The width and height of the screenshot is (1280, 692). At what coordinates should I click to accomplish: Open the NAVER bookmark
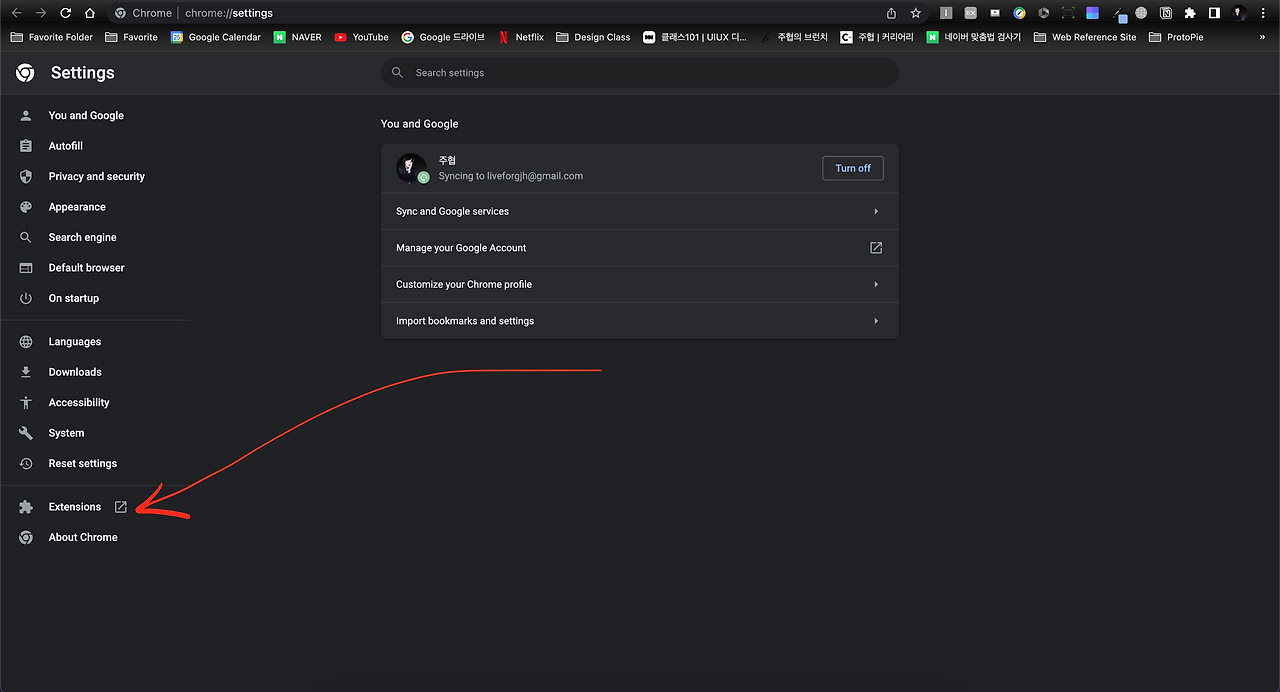(x=298, y=37)
